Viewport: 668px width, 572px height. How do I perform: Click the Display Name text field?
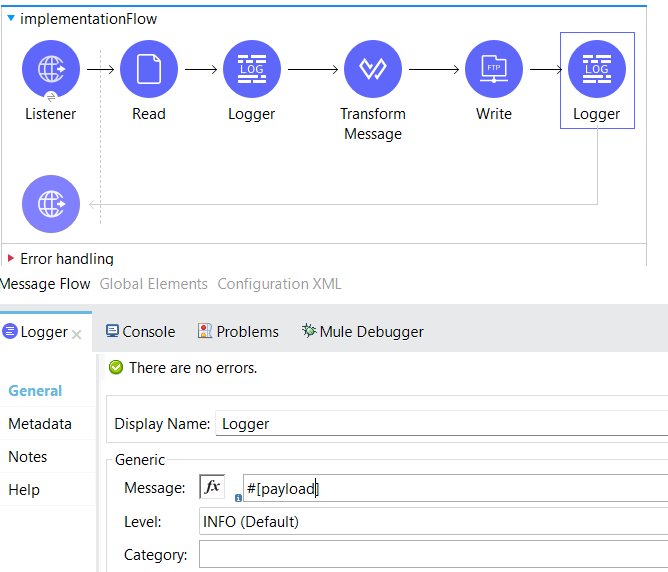440,423
